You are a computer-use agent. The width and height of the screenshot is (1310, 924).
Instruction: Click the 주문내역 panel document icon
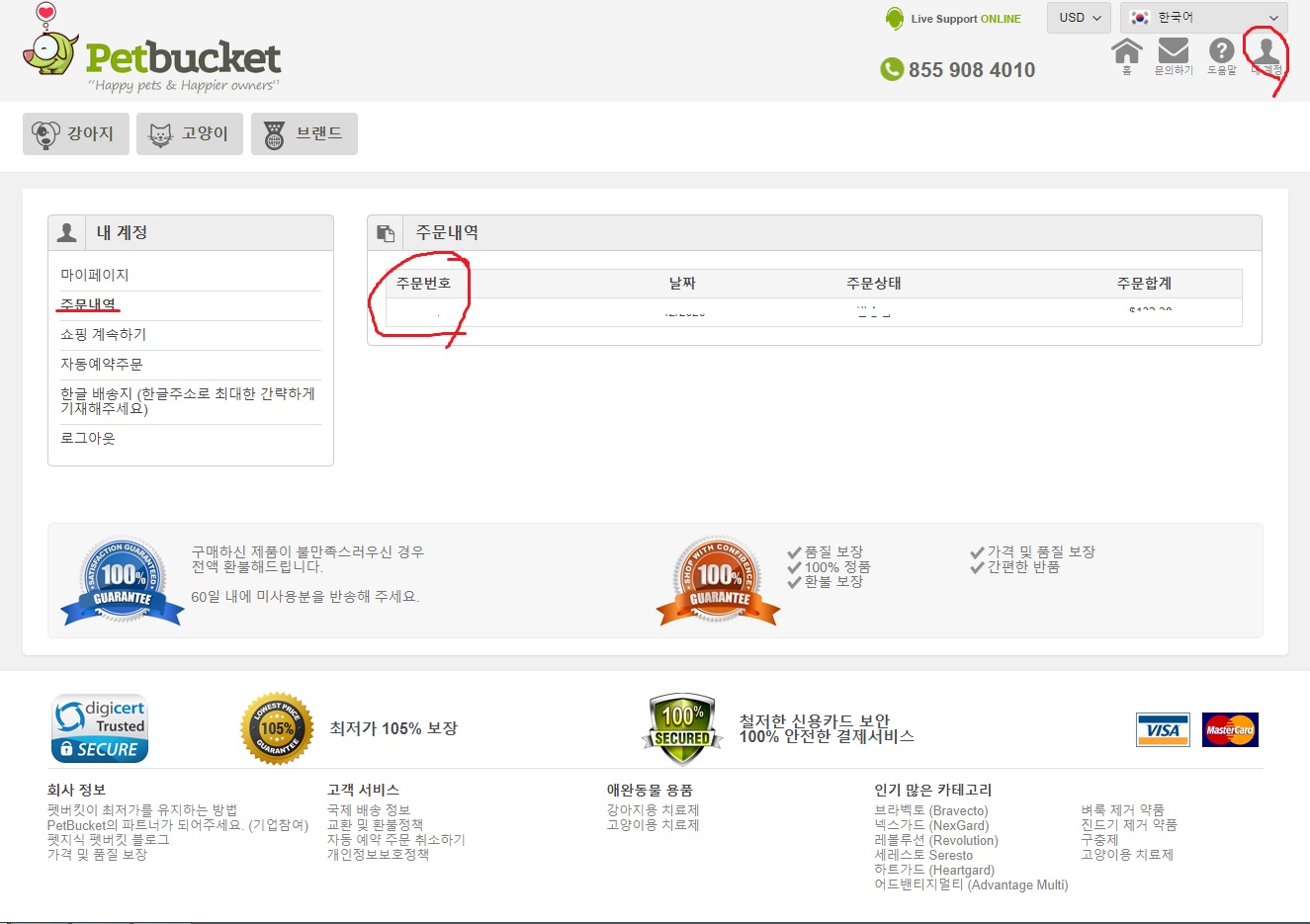386,233
